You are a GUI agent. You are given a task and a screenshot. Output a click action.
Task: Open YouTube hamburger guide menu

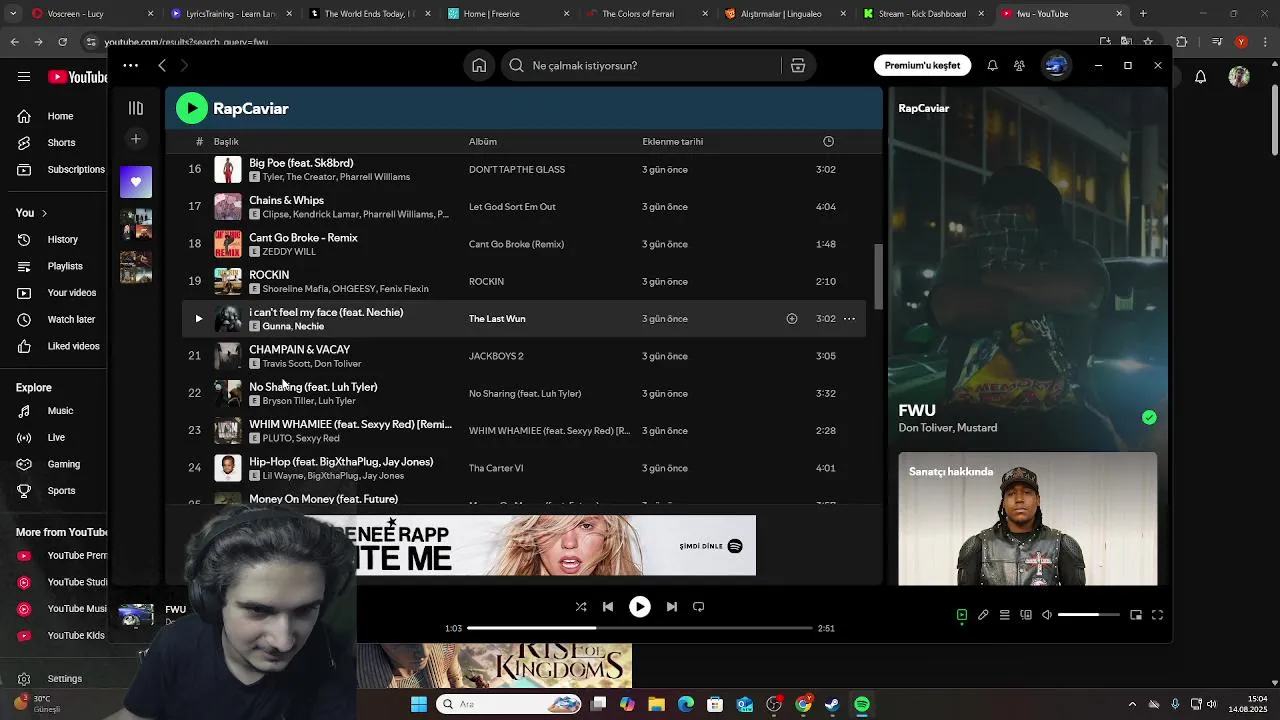pyautogui.click(x=24, y=77)
